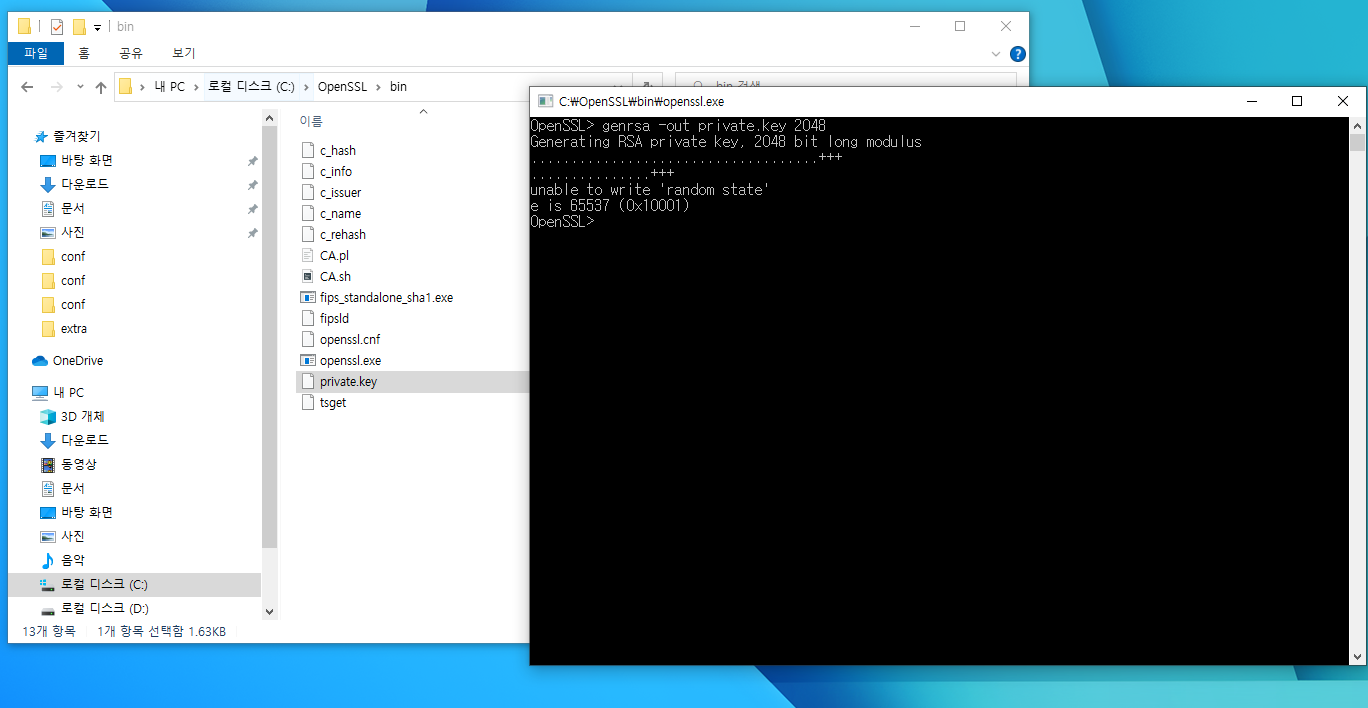1368x708 pixels.
Task: Open 음악 folder in the navigation pane
Action: point(73,560)
